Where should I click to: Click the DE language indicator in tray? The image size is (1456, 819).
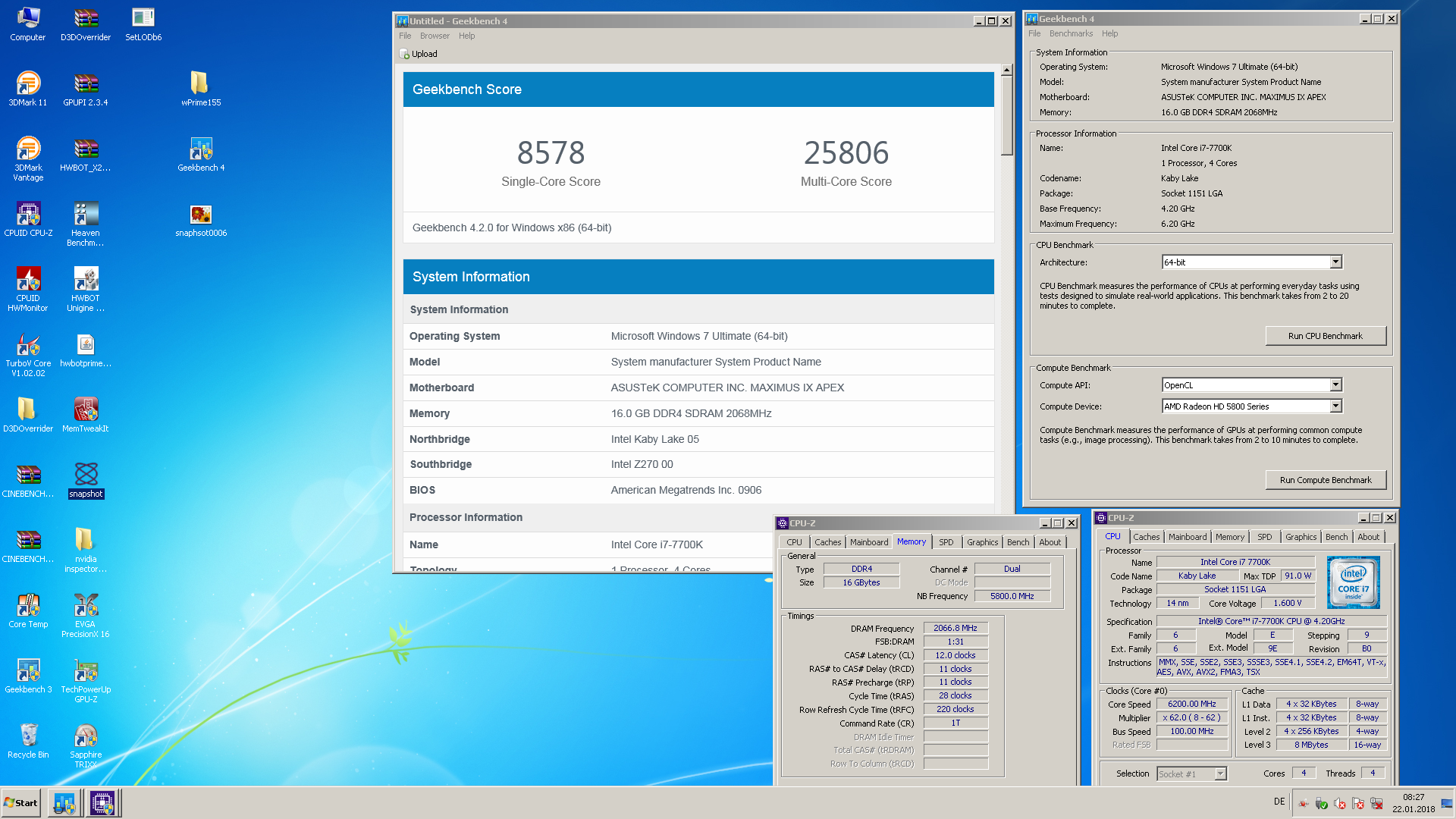1279,802
